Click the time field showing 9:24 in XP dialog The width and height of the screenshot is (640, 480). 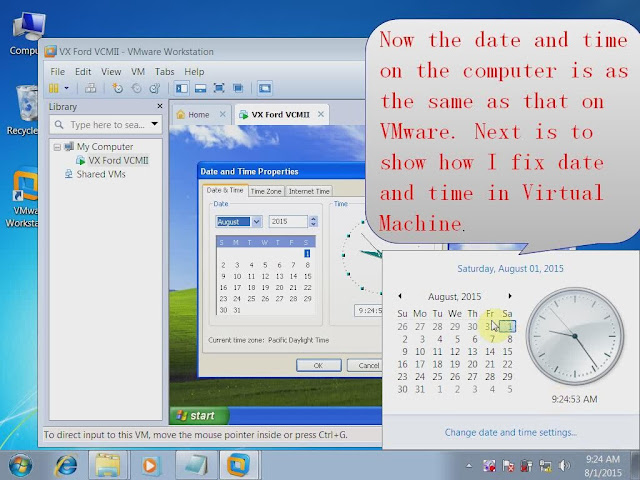(x=369, y=311)
